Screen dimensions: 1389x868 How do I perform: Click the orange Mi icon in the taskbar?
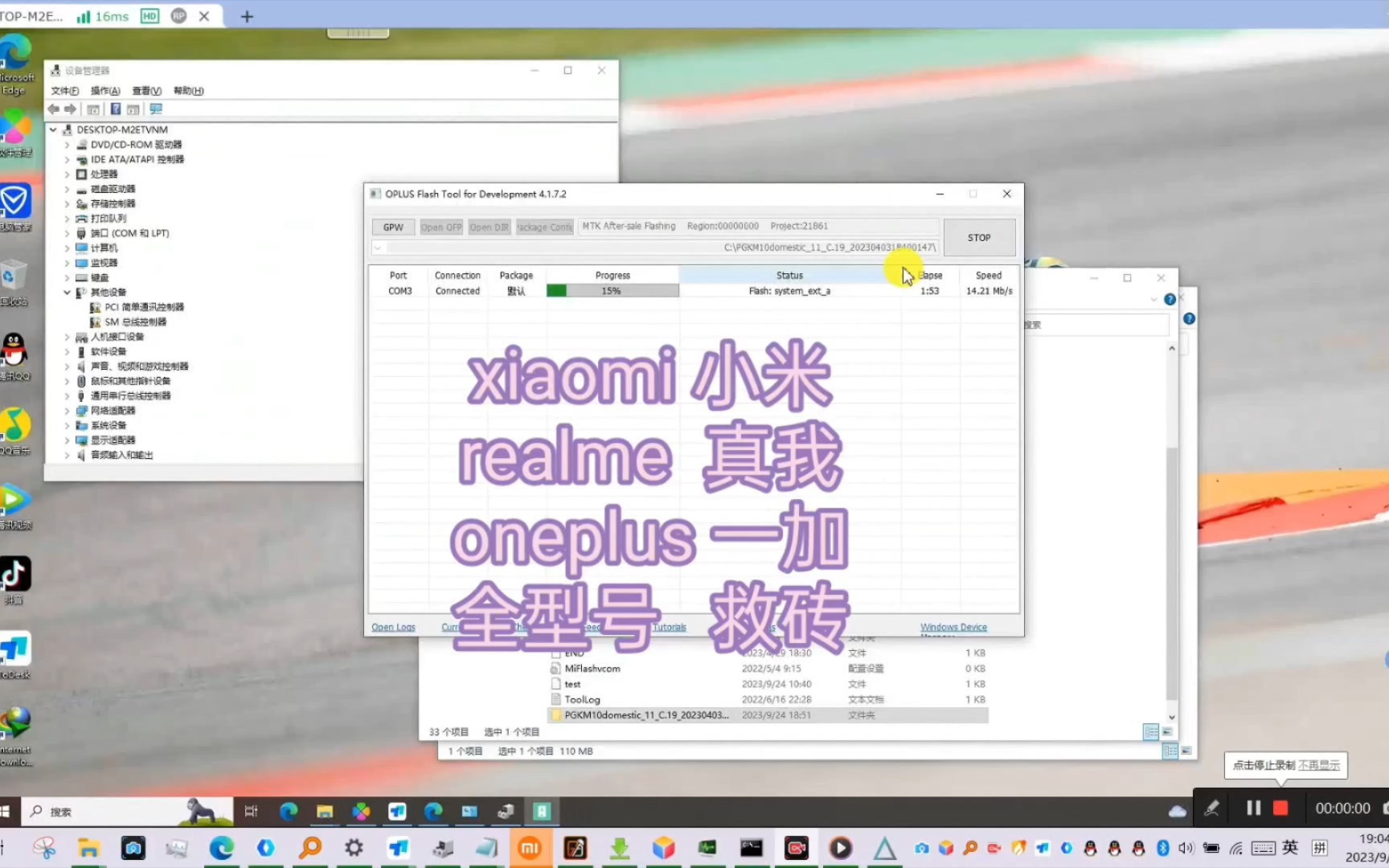[x=530, y=849]
